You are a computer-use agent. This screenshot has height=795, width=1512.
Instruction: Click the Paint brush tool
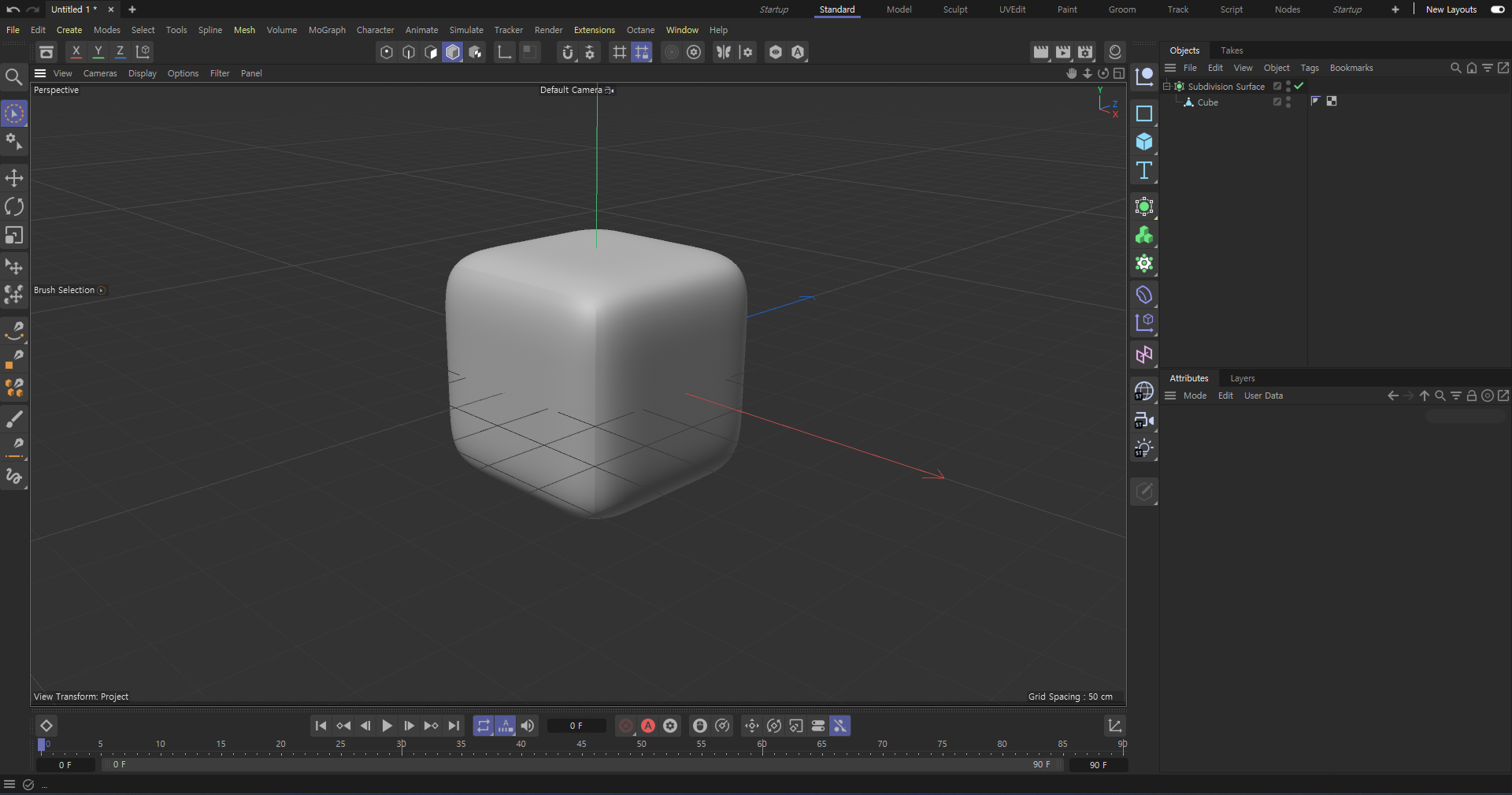click(14, 418)
